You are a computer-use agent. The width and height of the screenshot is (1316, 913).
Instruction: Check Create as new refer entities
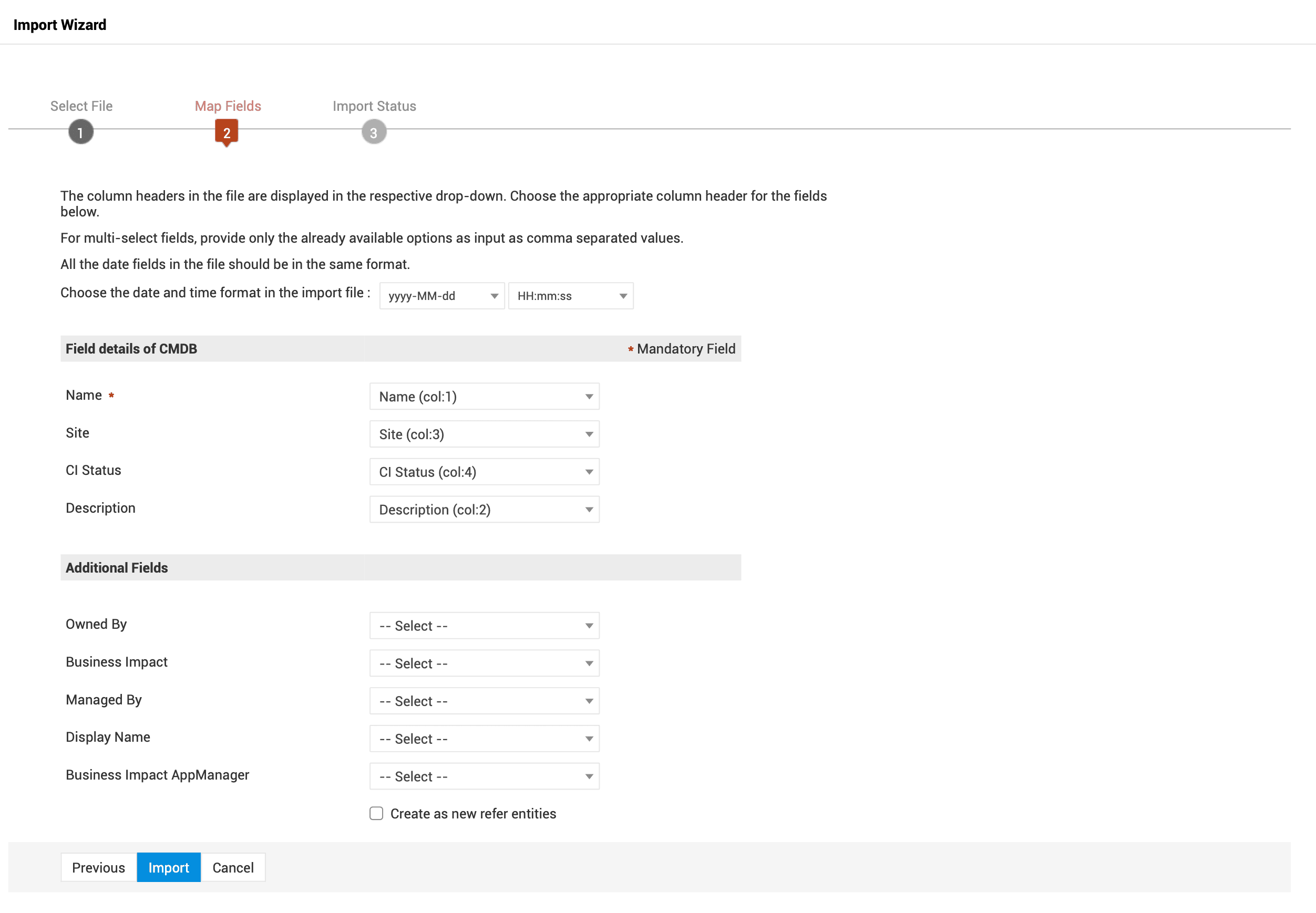click(376, 814)
